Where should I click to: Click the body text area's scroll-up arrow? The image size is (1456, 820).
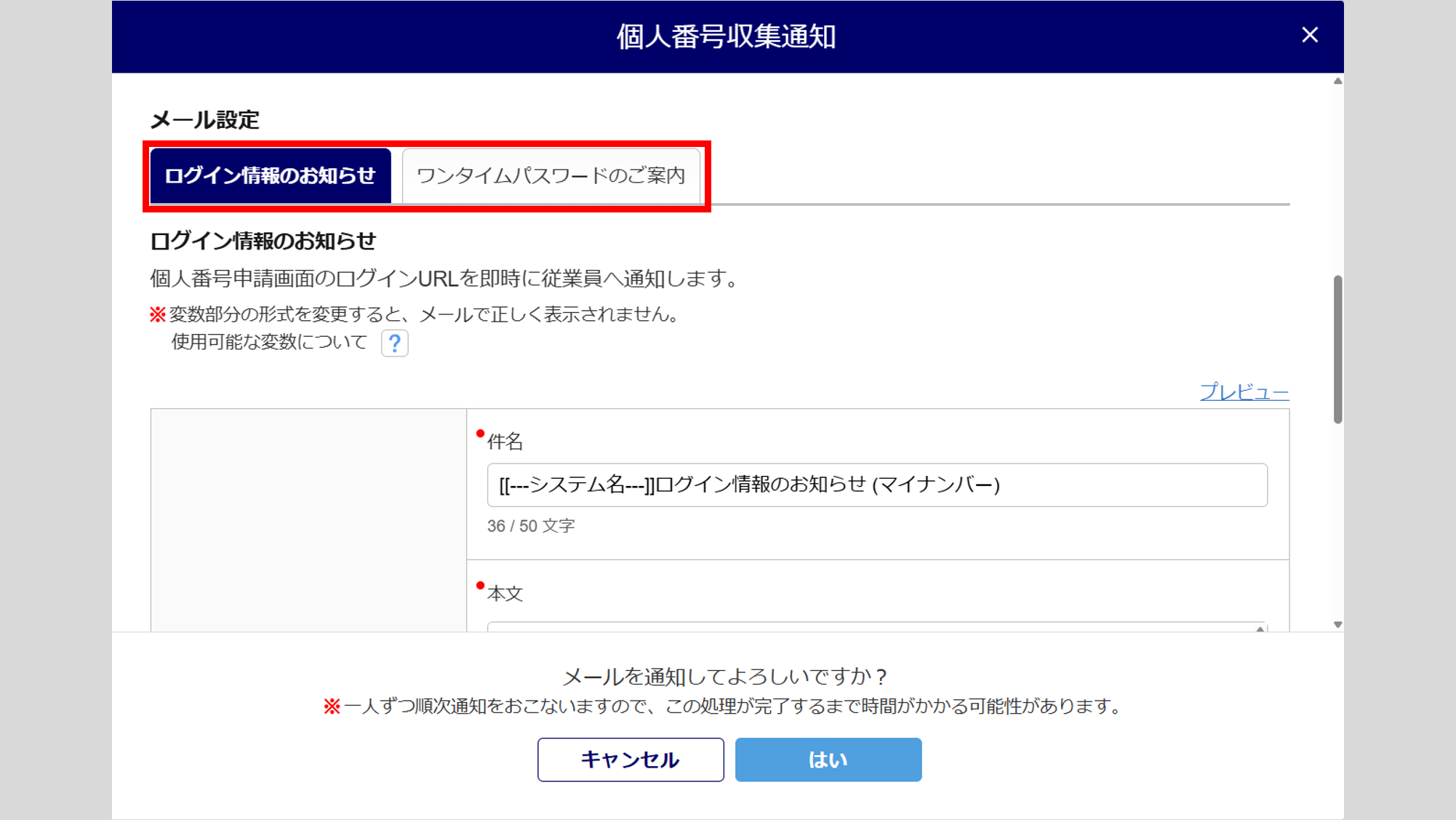[1260, 628]
